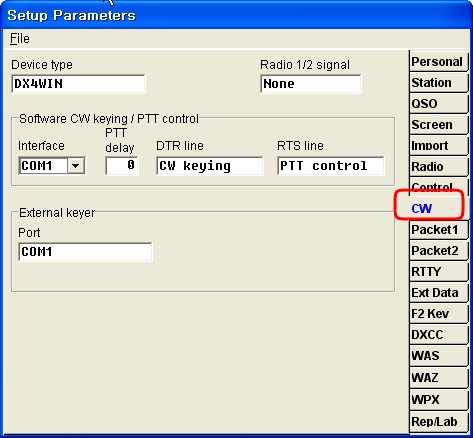Image resolution: width=473 pixels, height=438 pixels.
Task: Select the WAZ tab
Action: pos(438,377)
